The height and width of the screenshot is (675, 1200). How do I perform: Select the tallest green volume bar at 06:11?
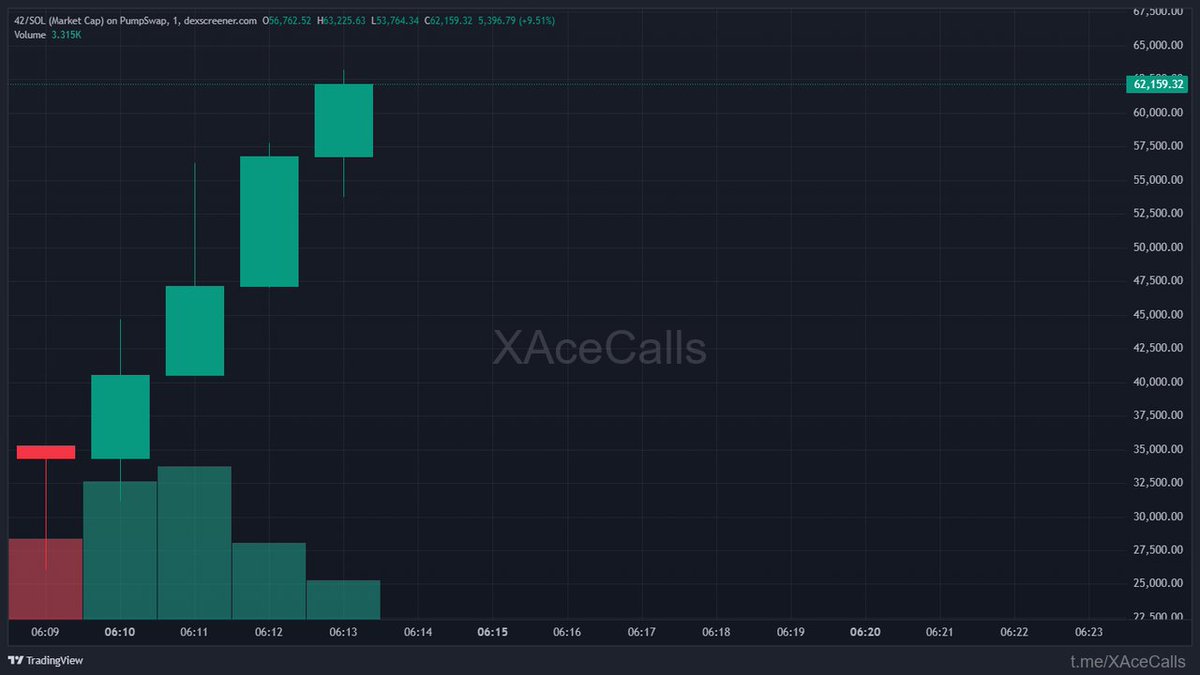pos(194,542)
